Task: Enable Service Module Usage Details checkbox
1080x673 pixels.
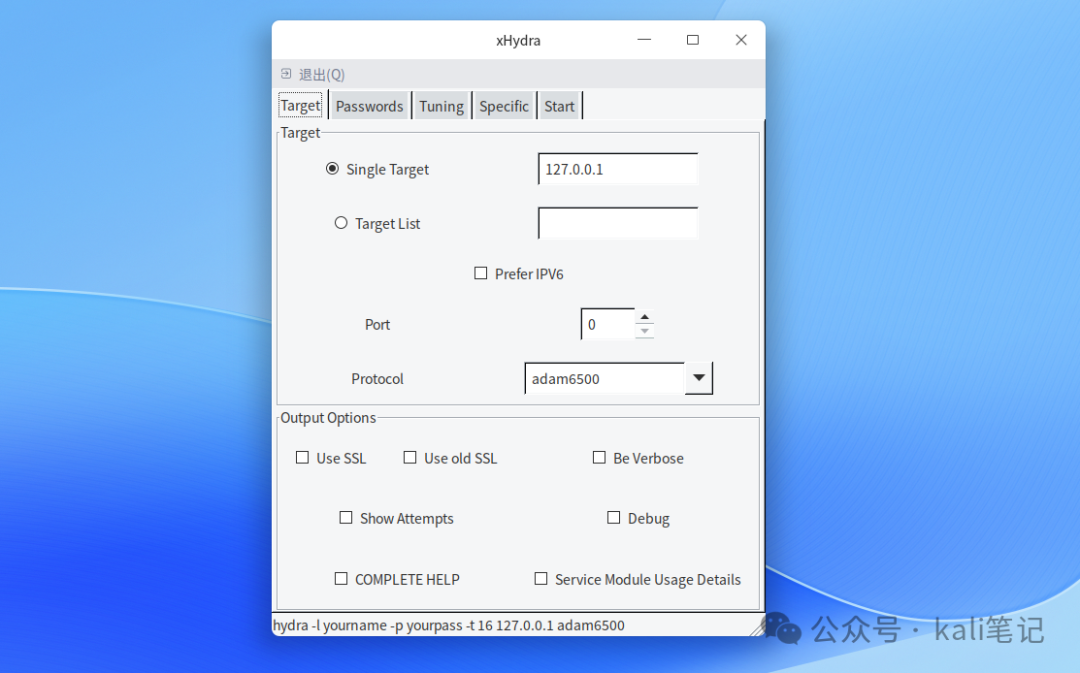Action: click(x=541, y=579)
